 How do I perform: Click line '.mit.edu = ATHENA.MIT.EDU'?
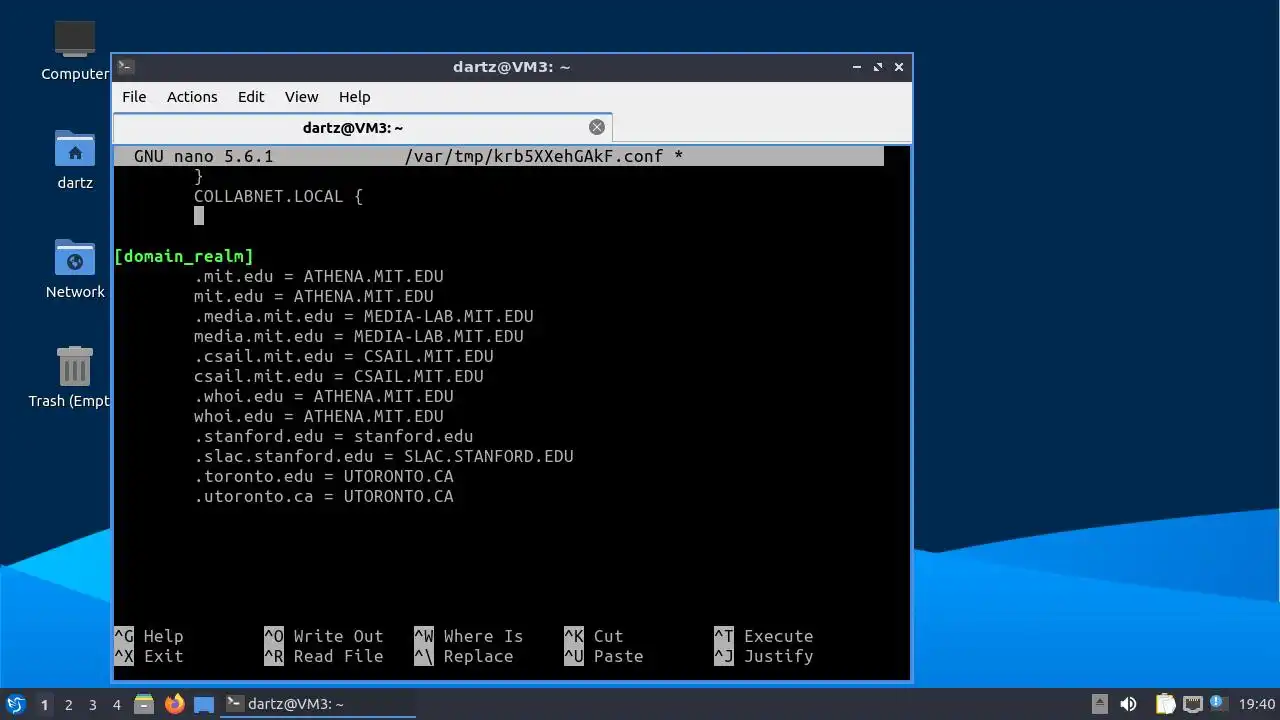pyautogui.click(x=318, y=276)
